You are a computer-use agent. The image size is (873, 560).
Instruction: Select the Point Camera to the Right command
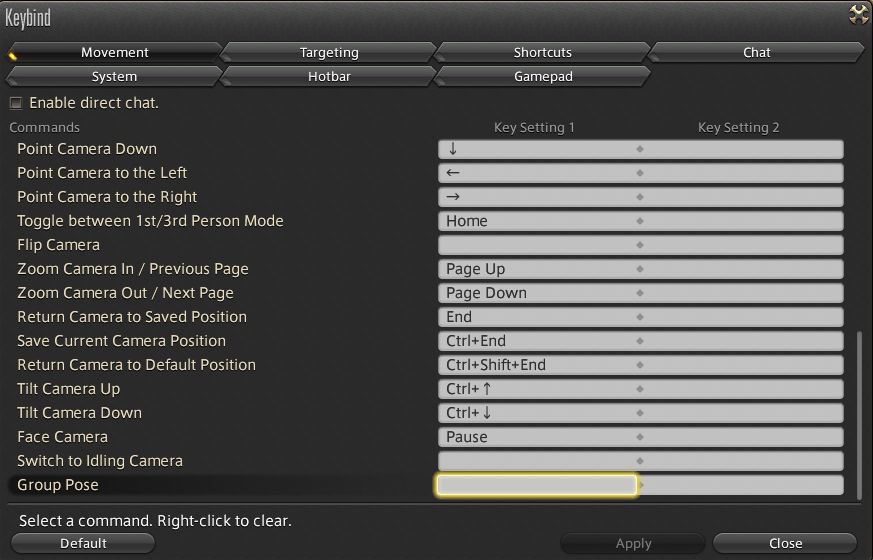[x=107, y=197]
